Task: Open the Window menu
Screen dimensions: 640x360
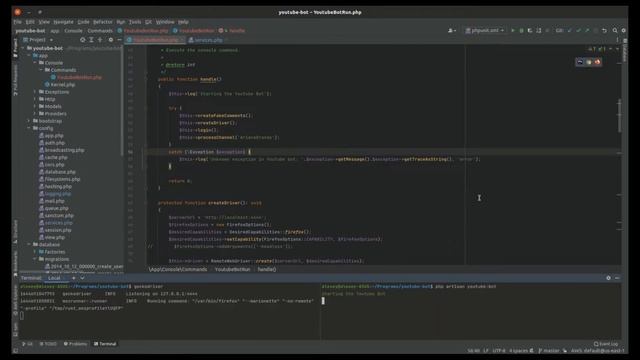Action: [165, 22]
